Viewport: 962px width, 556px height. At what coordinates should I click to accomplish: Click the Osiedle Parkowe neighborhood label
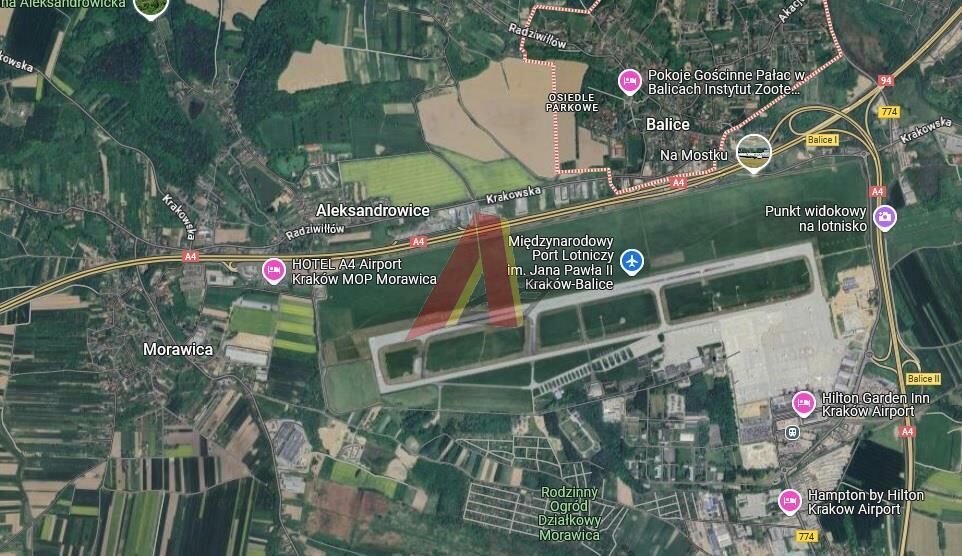pos(572,102)
